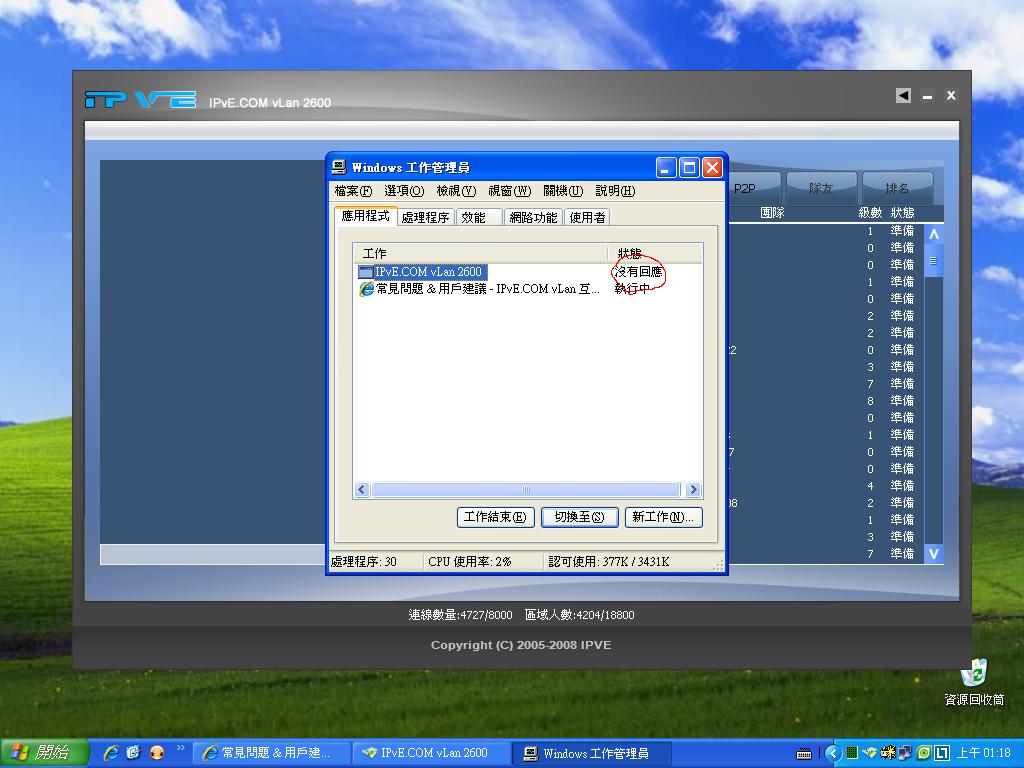Open the 排名 tab in IPVE window
Screen dimensions: 1024x768
click(x=897, y=188)
